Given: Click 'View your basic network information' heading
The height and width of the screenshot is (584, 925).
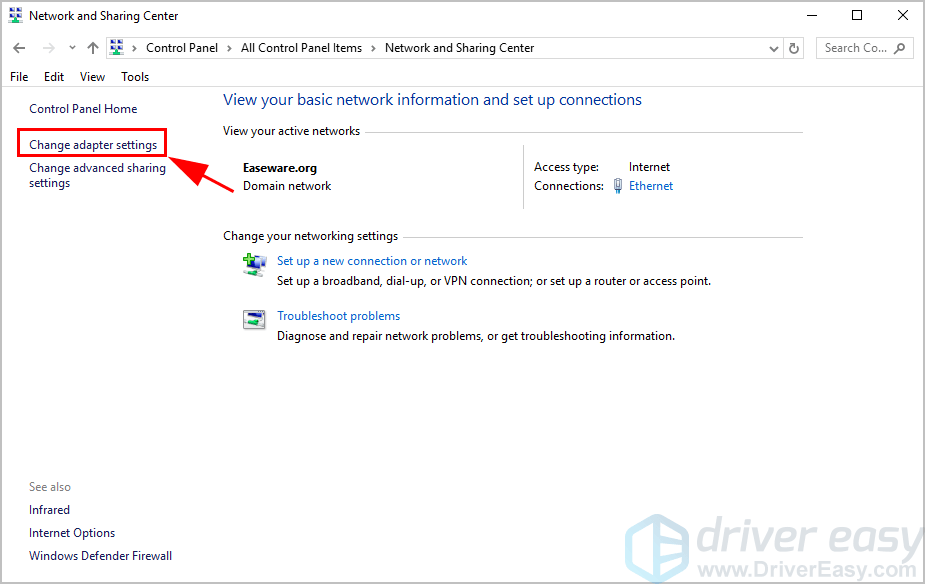Looking at the screenshot, I should (x=432, y=100).
